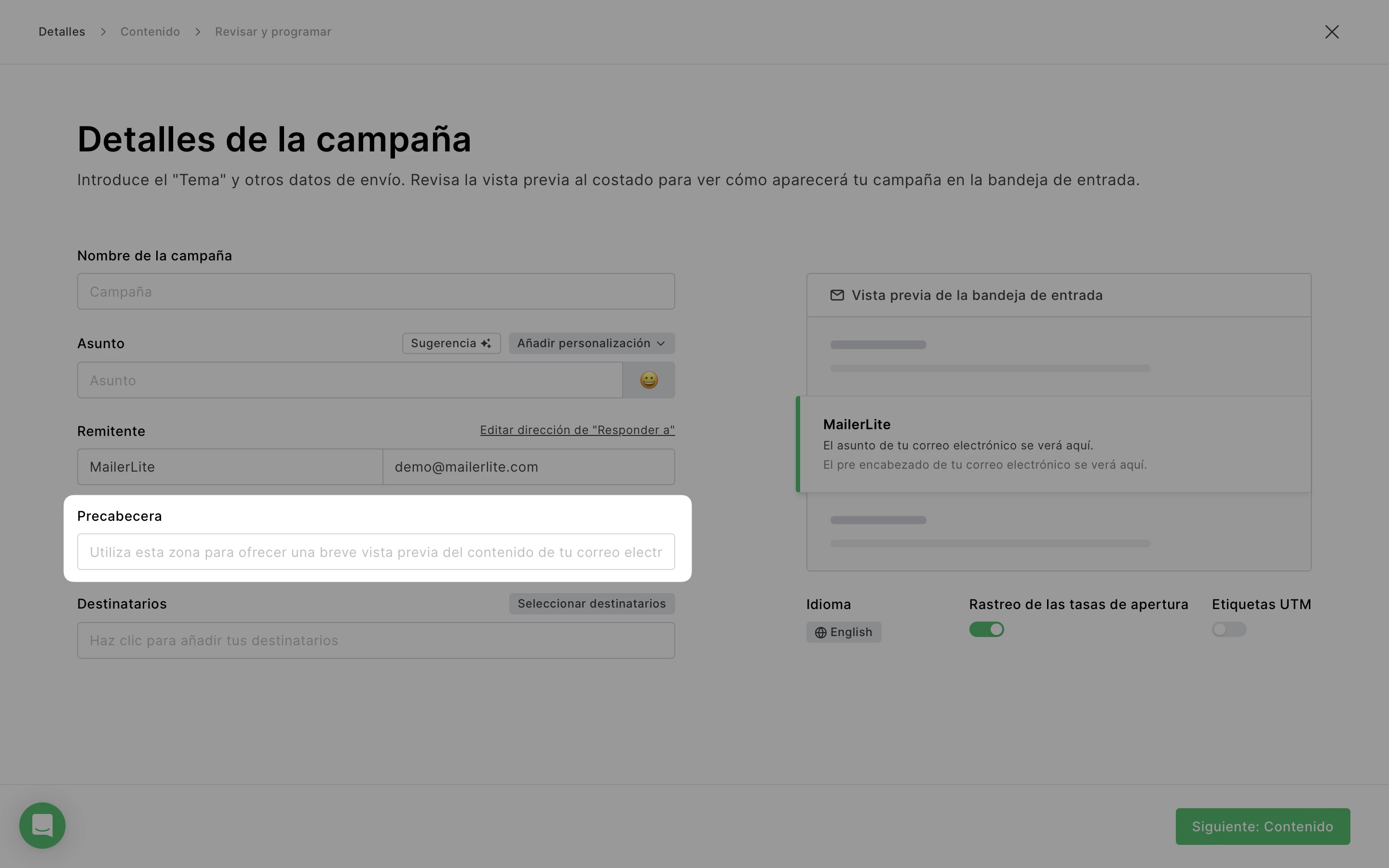Click Siguiente: Contenido button

[1262, 826]
